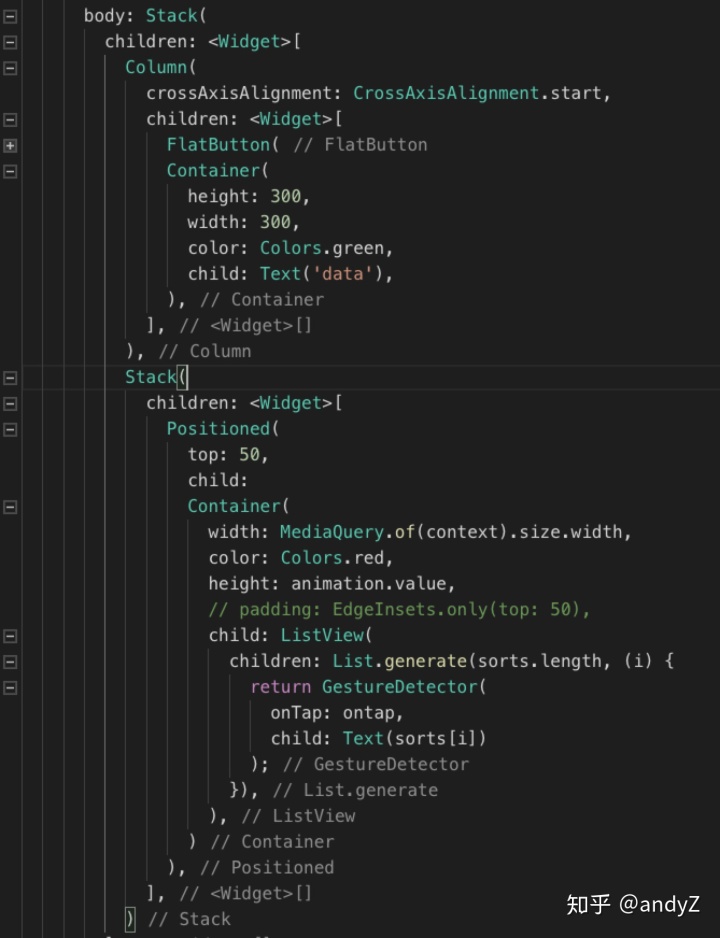Click the '// Positioned' closing comment
720x938 pixels.
pos(267,867)
